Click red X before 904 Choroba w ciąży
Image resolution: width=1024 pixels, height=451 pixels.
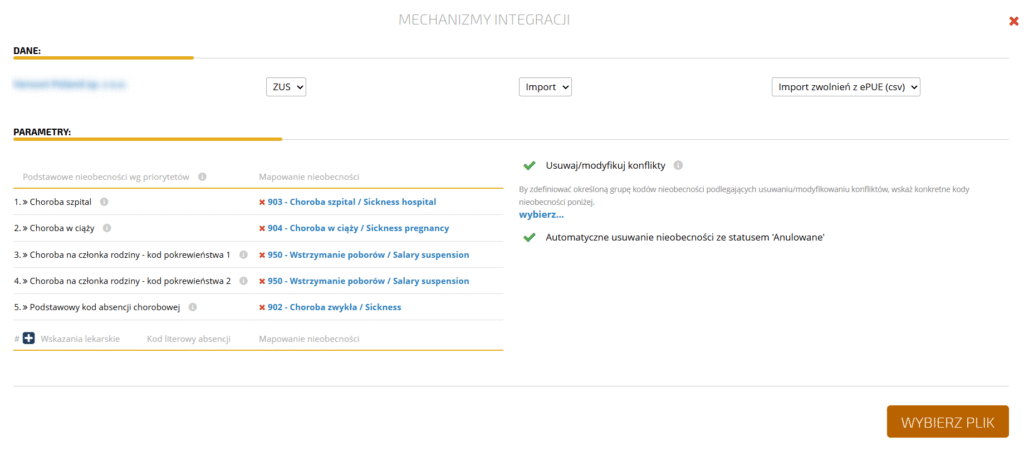click(262, 228)
